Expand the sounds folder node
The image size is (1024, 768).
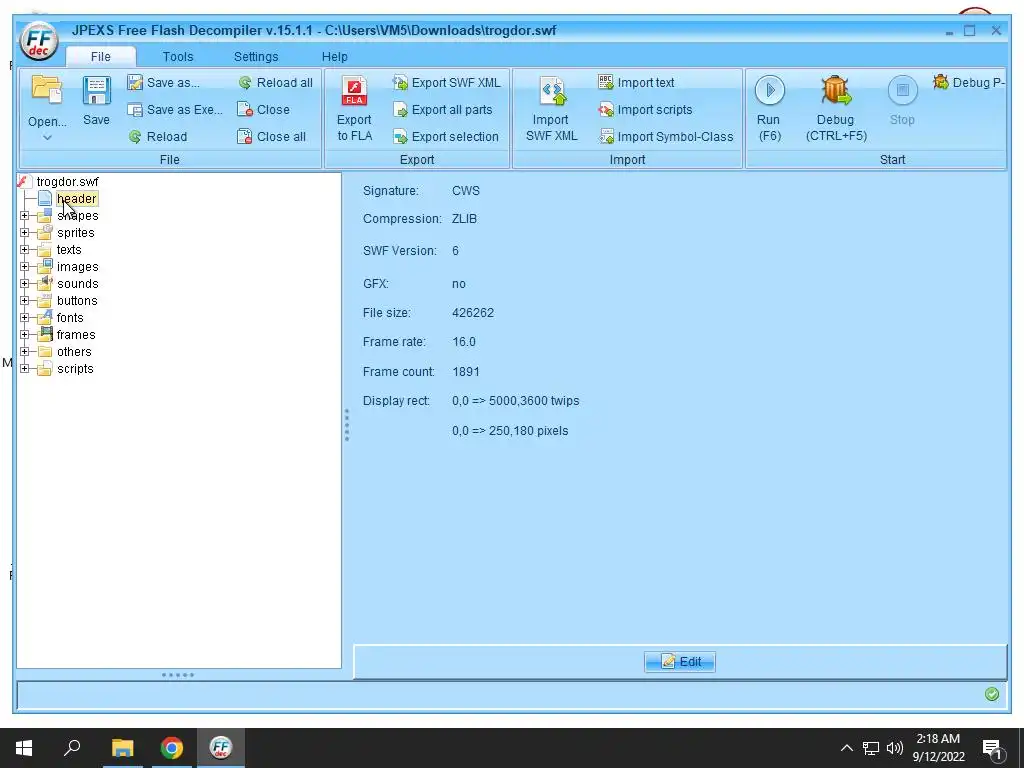click(x=25, y=283)
